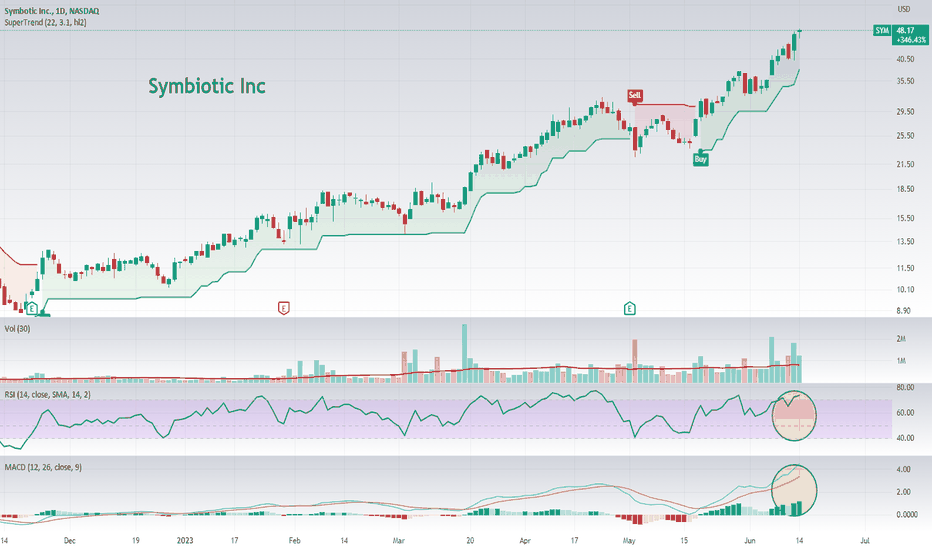Click the 29.50 price axis label
This screenshot has height=550, width=932.
tap(905, 111)
